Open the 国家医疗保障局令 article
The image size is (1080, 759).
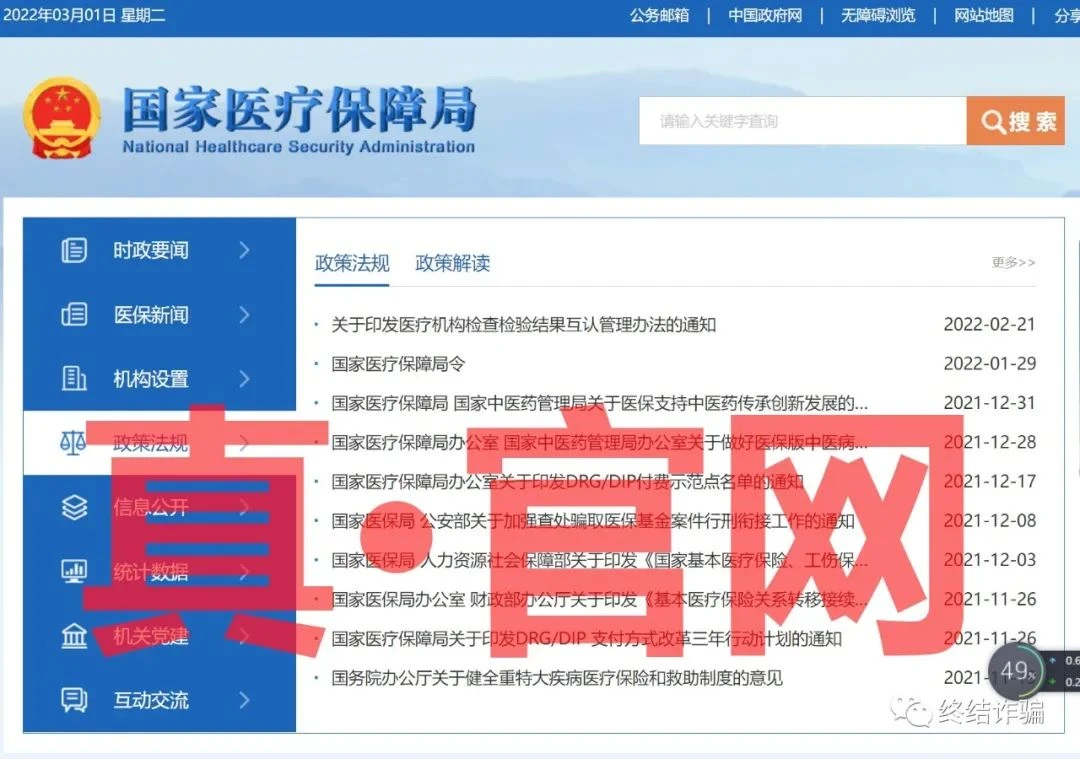click(x=398, y=364)
